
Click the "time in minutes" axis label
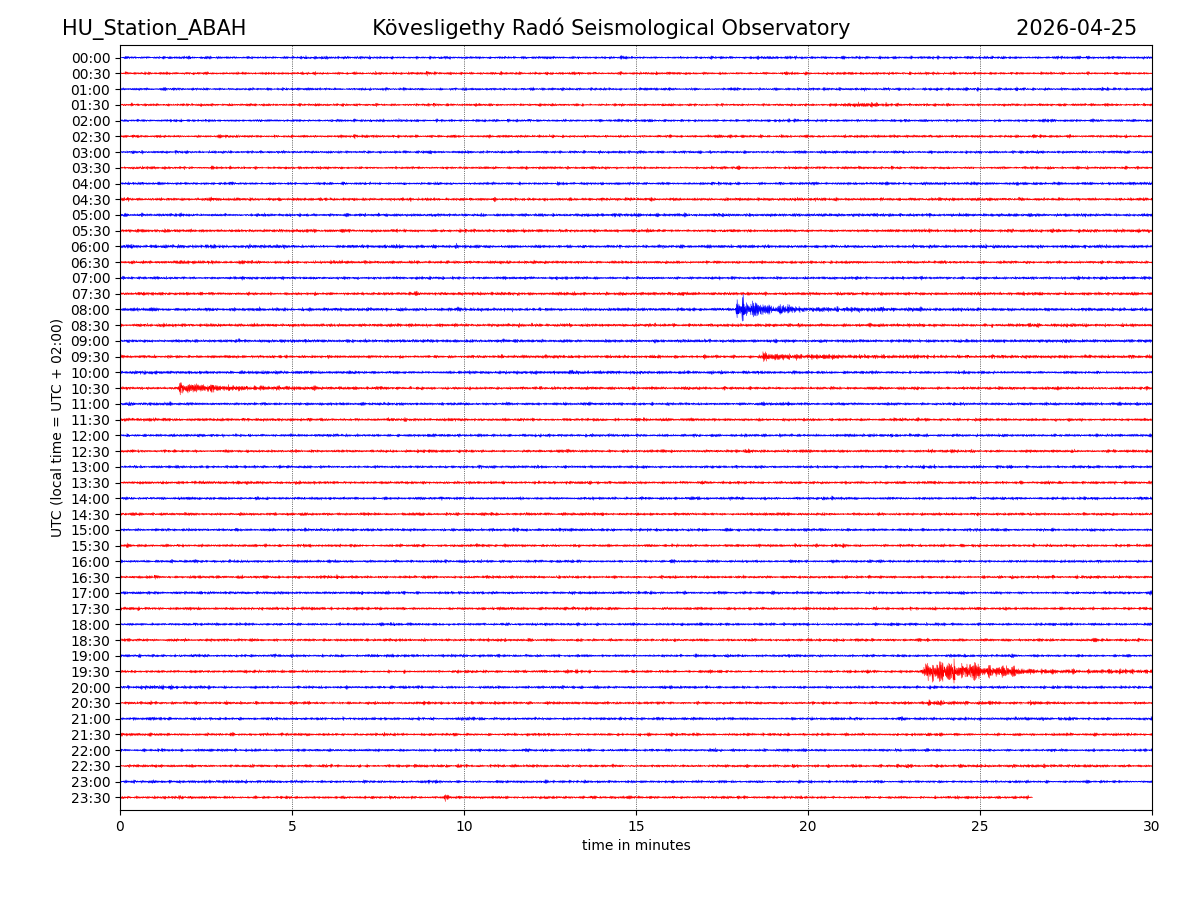[x=636, y=846]
